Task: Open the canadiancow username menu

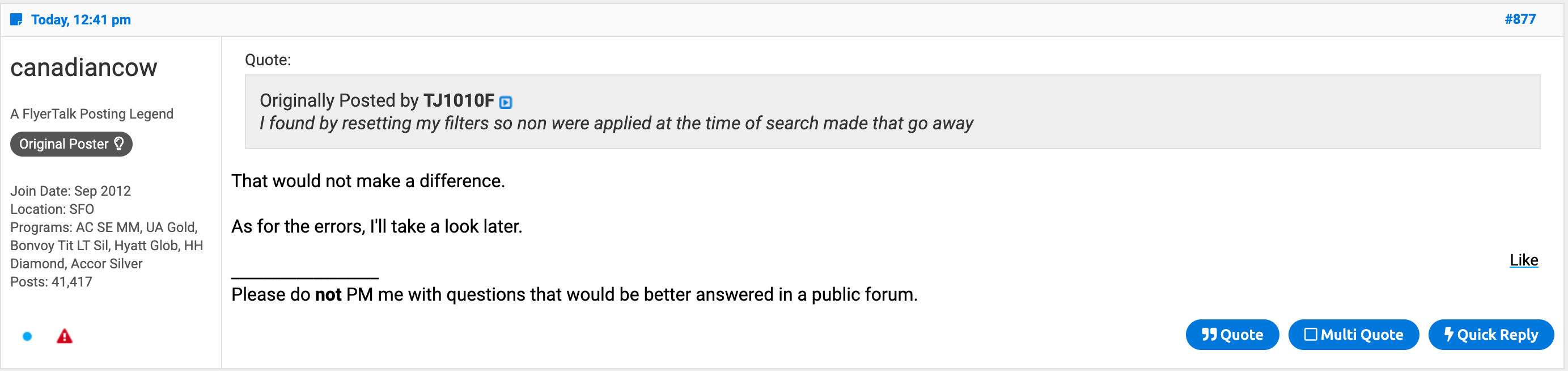Action: click(x=83, y=68)
